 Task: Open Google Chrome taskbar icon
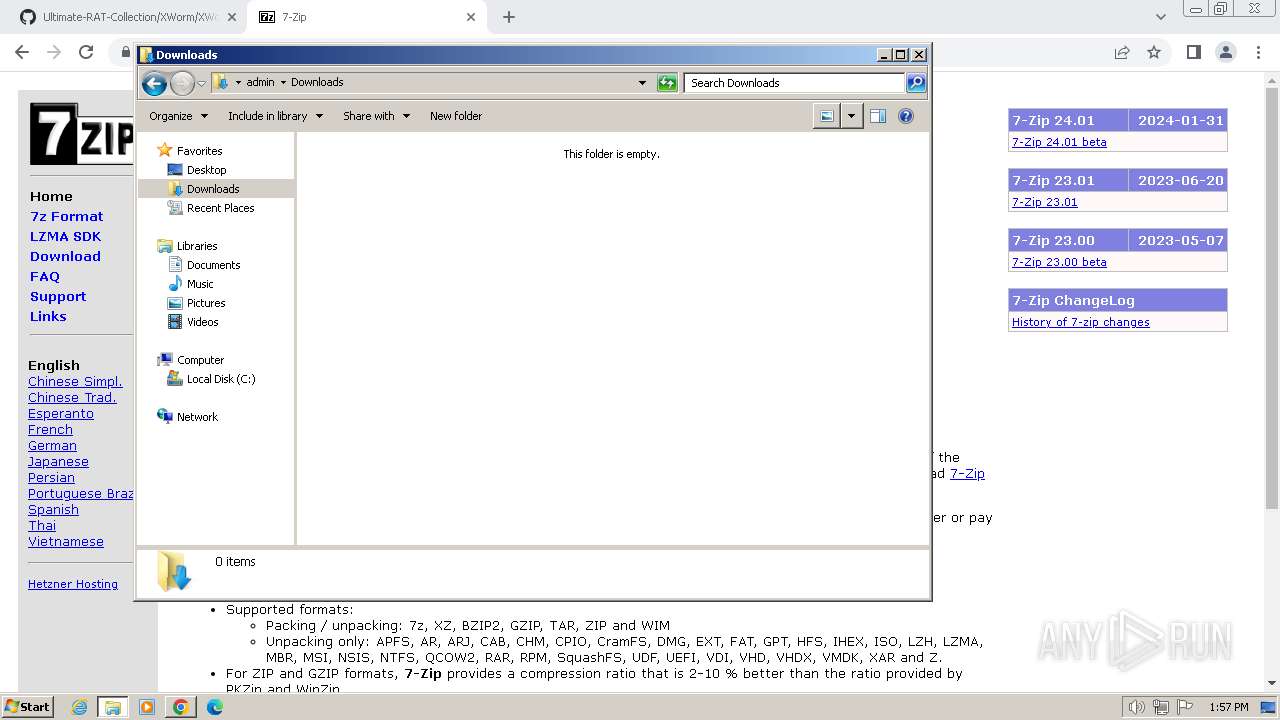coord(181,707)
